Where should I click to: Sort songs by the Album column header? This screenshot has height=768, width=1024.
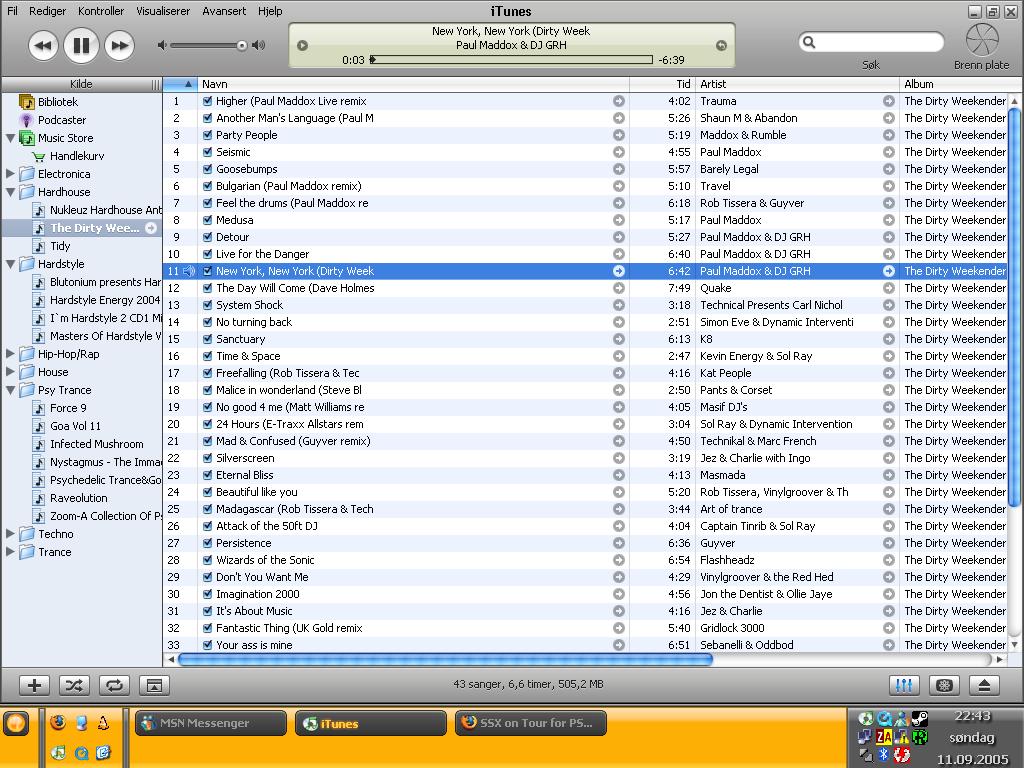tap(955, 84)
